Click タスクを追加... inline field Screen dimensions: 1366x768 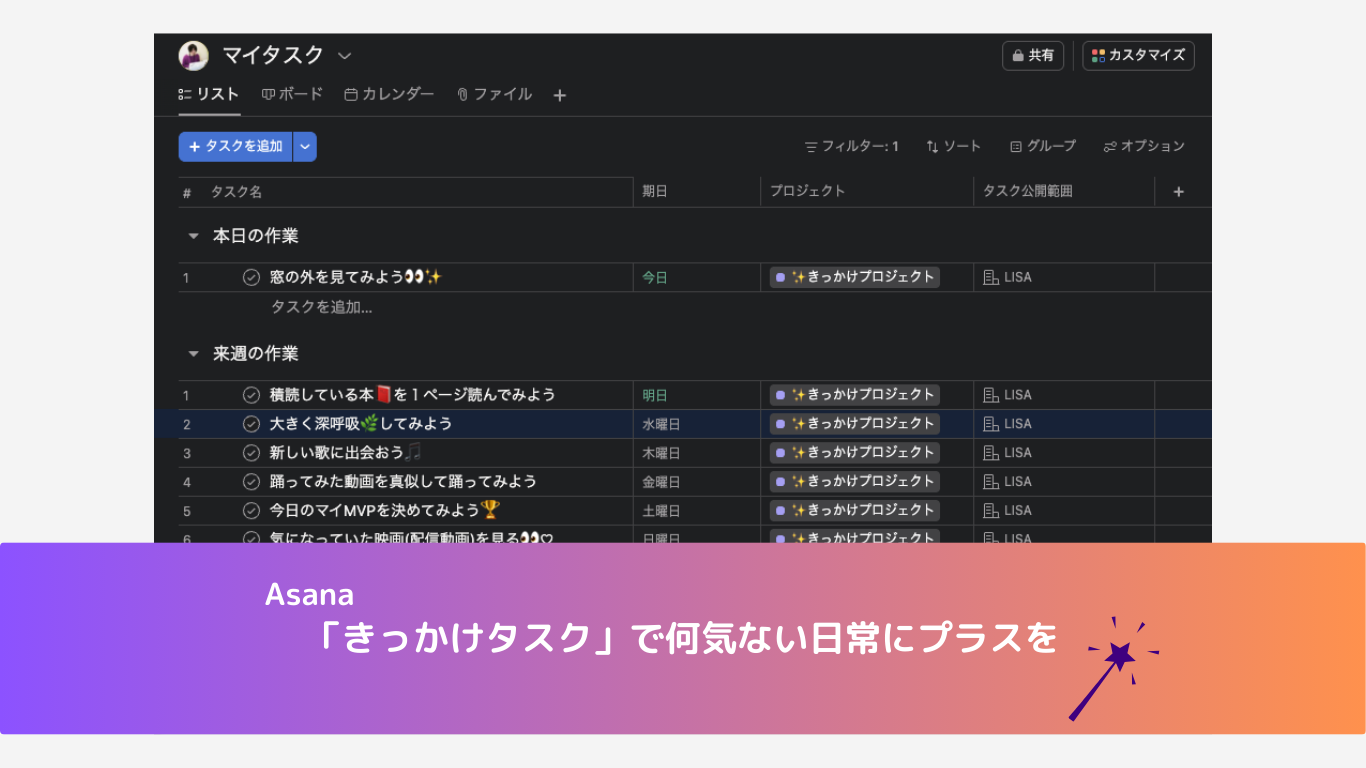click(x=321, y=307)
